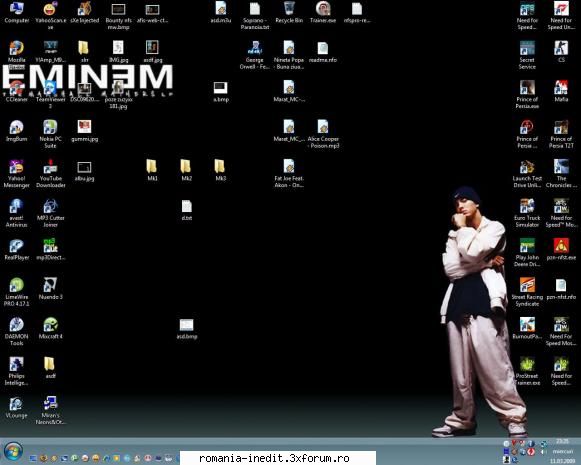
Task: Select the George Orwell document icon
Action: [255, 55]
